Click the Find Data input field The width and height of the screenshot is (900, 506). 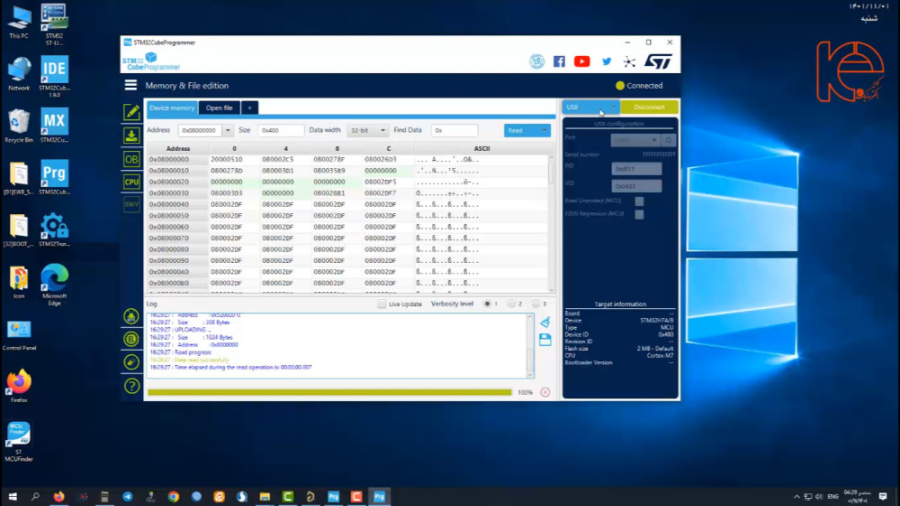tap(454, 131)
